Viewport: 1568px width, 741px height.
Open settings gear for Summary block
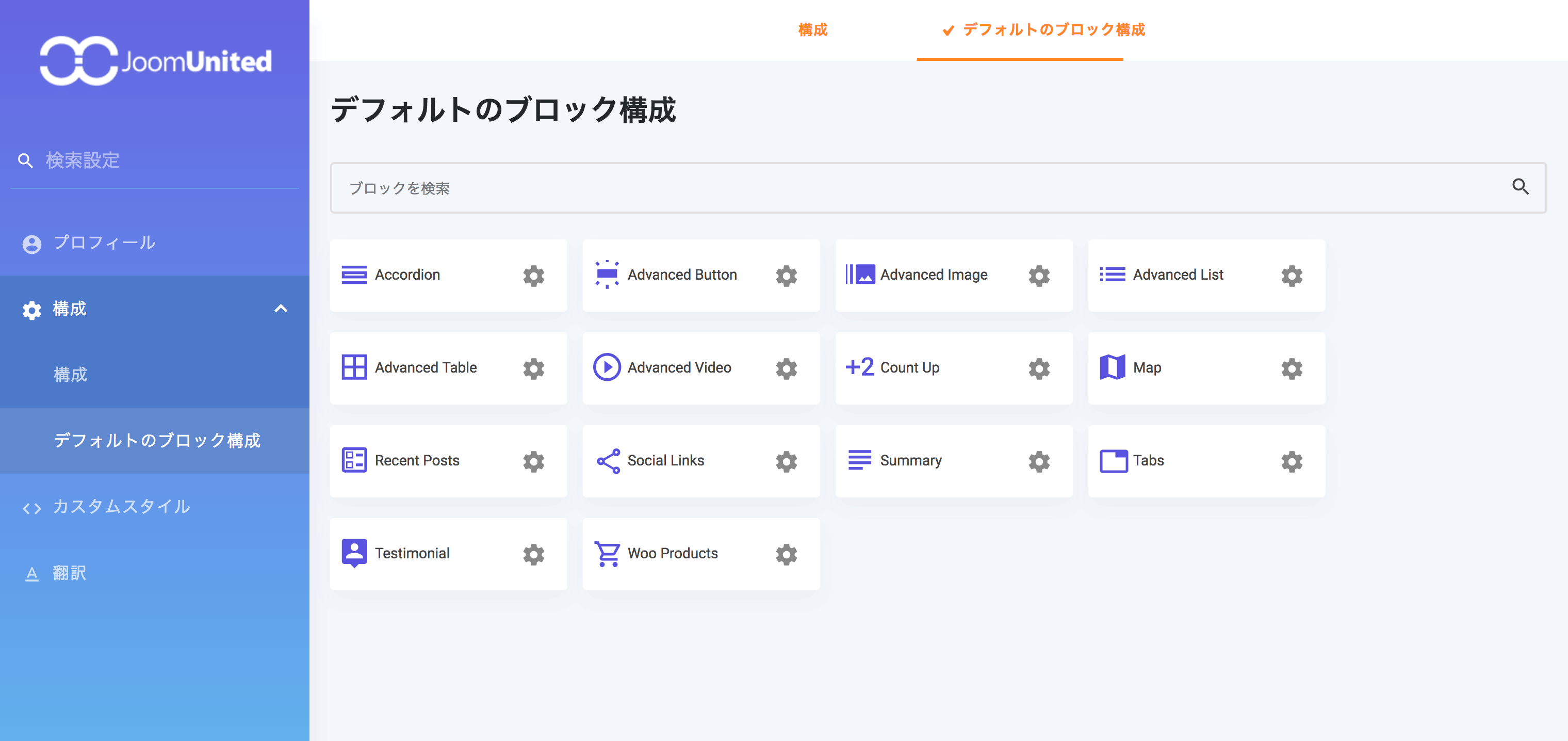tap(1039, 461)
